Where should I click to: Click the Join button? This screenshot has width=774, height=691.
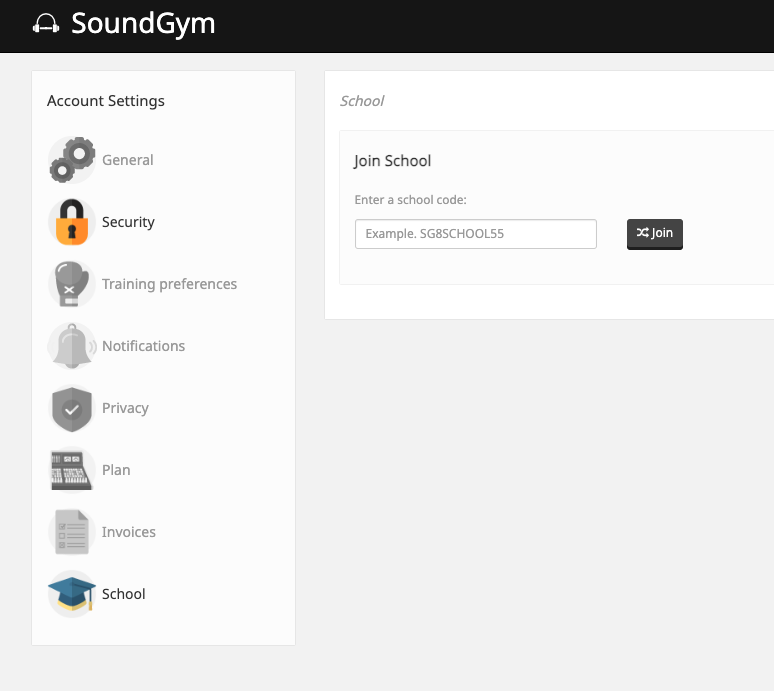[655, 234]
